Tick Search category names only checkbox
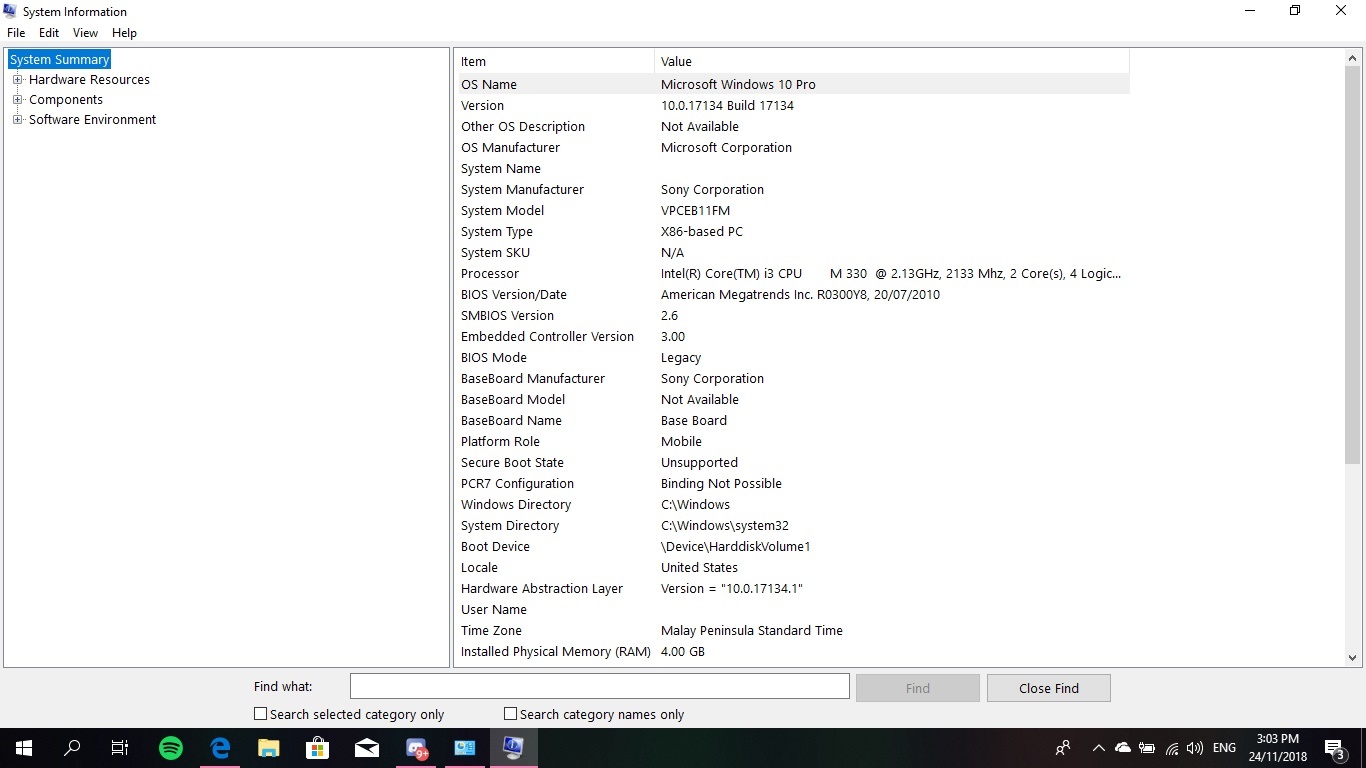 coord(511,714)
